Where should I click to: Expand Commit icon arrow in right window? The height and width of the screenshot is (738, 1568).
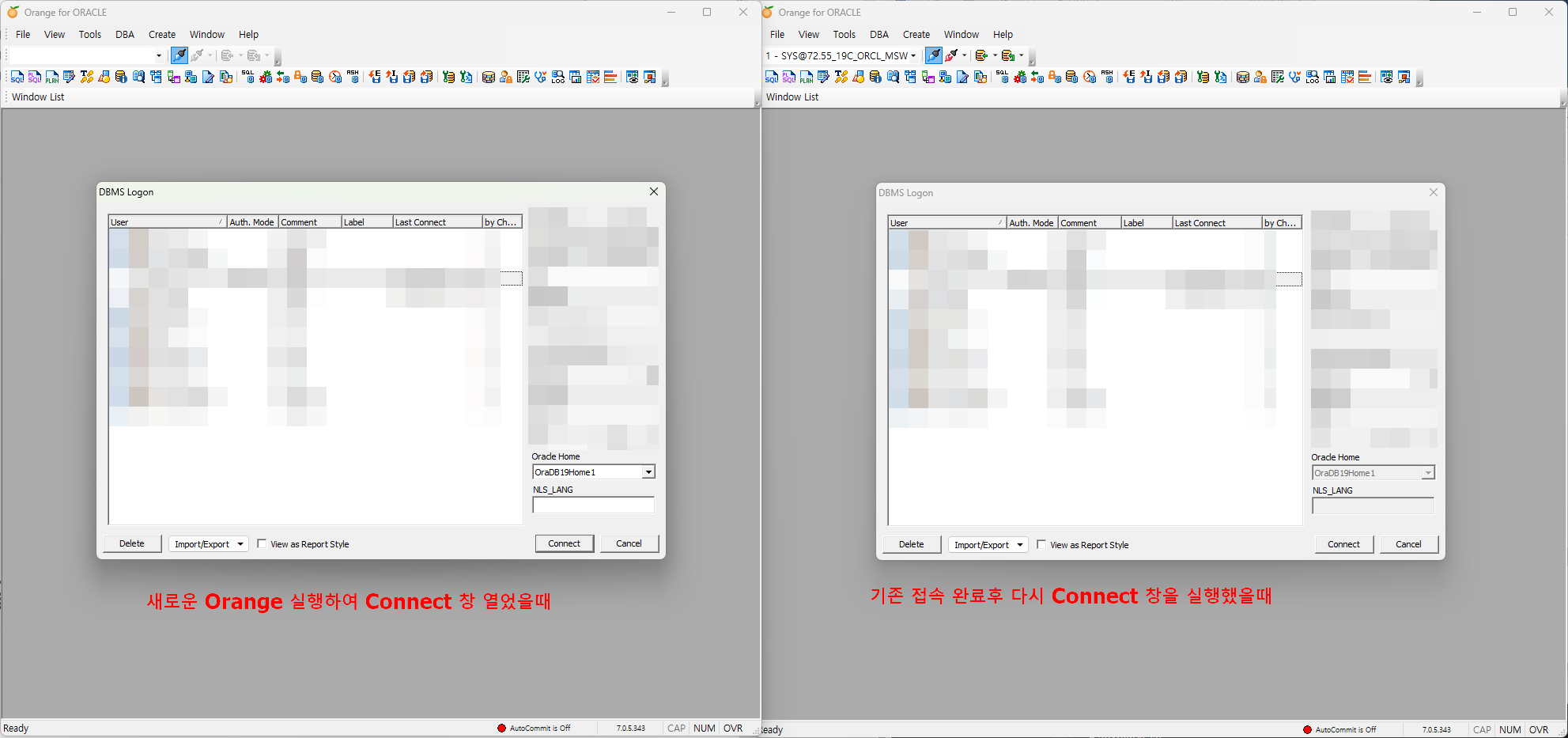(995, 55)
